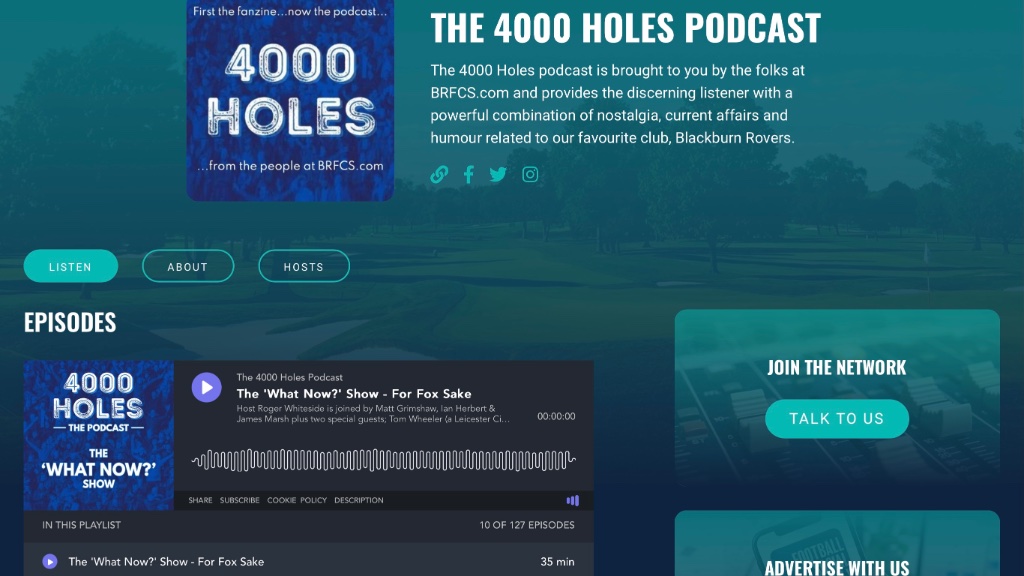Open Cookie Policy in the player bar

pos(297,500)
